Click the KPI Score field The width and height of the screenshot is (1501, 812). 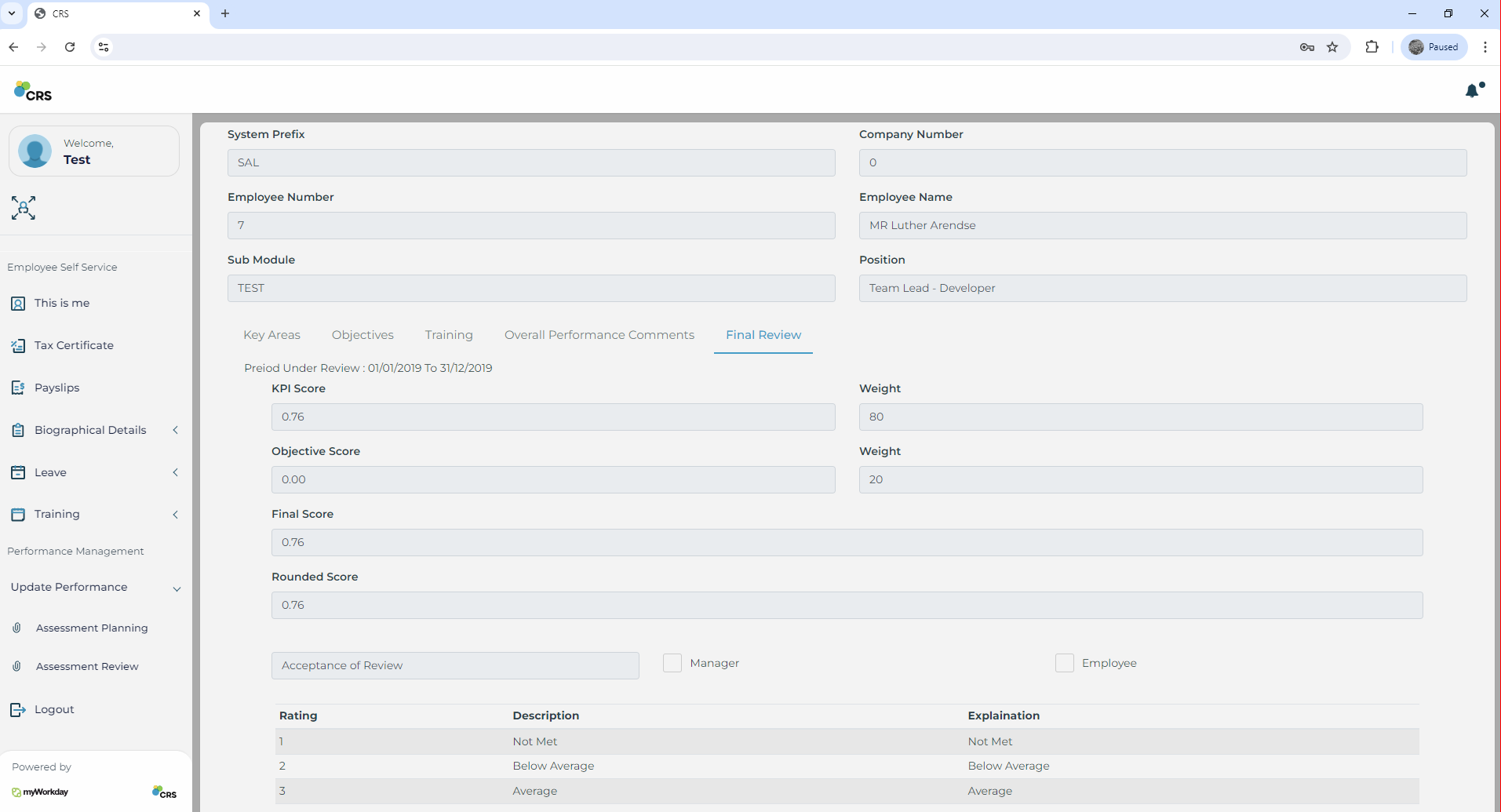(553, 417)
